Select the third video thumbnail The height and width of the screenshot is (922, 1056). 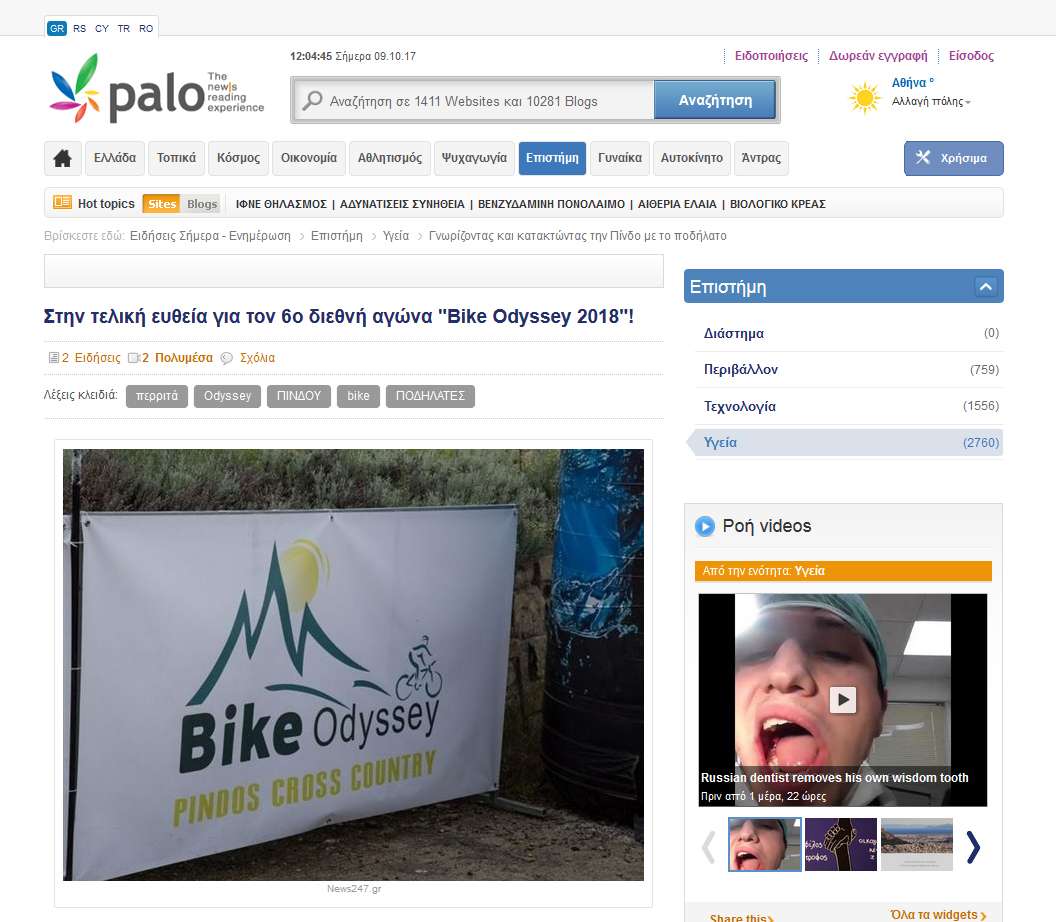coord(917,845)
